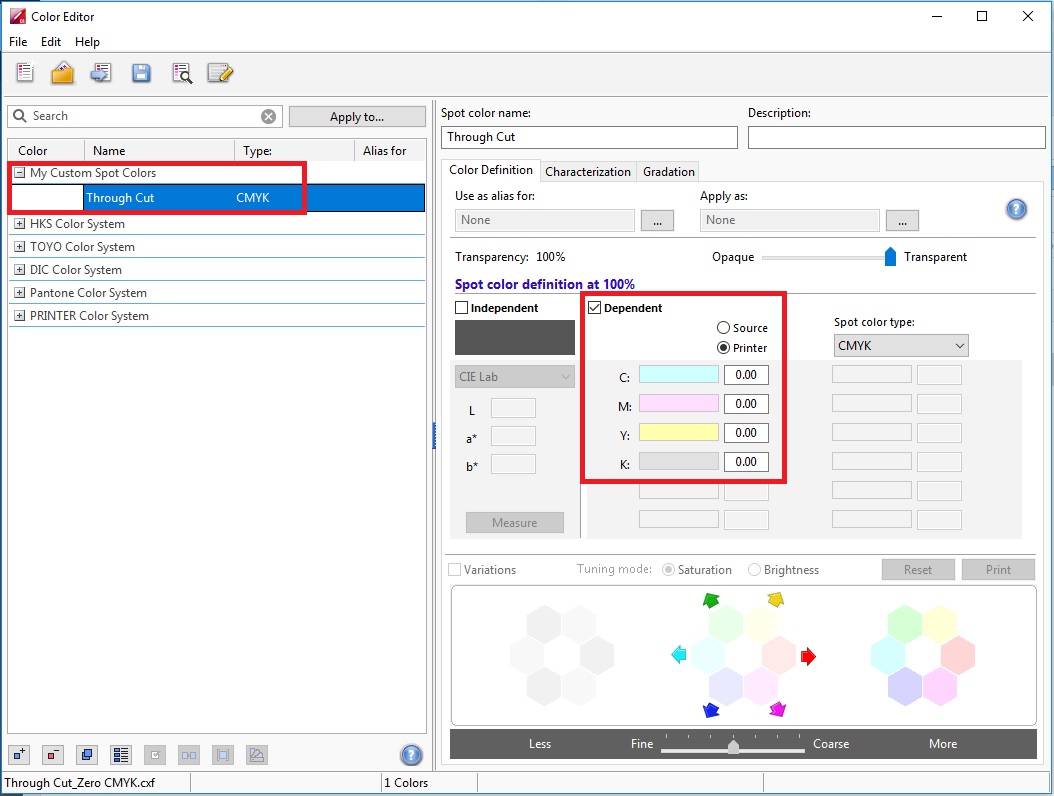
Task: Click the green arrow in the variations hexagon
Action: tap(711, 600)
